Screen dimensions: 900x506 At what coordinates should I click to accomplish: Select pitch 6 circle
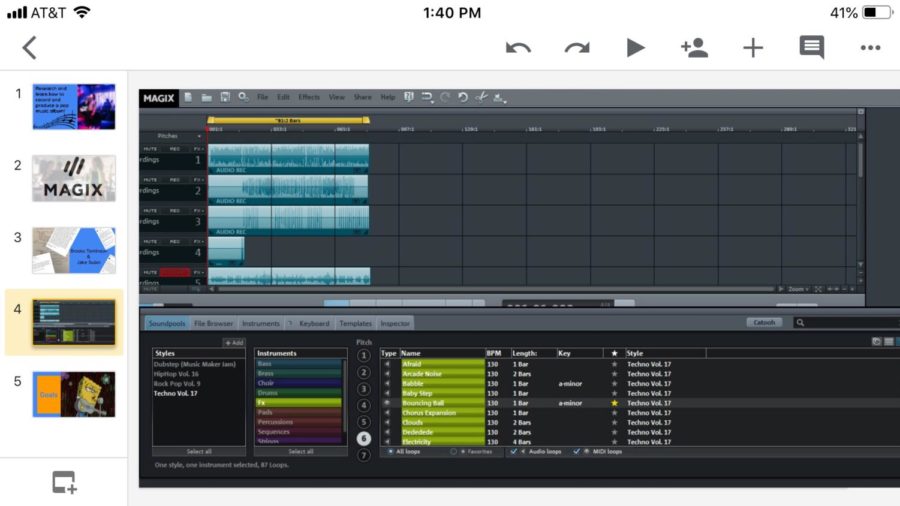pyautogui.click(x=363, y=438)
